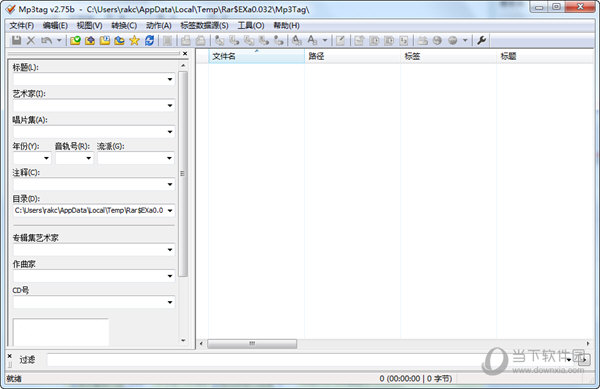This screenshot has width=600, height=389.
Task: Click the Paste tag icon
Action: tap(200, 40)
